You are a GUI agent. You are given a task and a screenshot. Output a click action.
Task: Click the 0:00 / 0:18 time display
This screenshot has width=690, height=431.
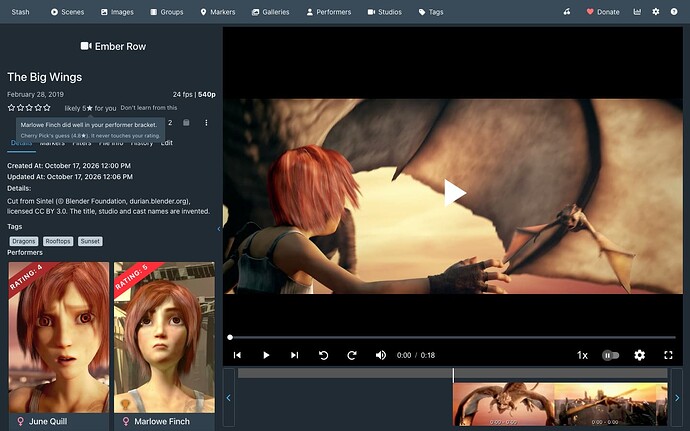[x=416, y=355]
